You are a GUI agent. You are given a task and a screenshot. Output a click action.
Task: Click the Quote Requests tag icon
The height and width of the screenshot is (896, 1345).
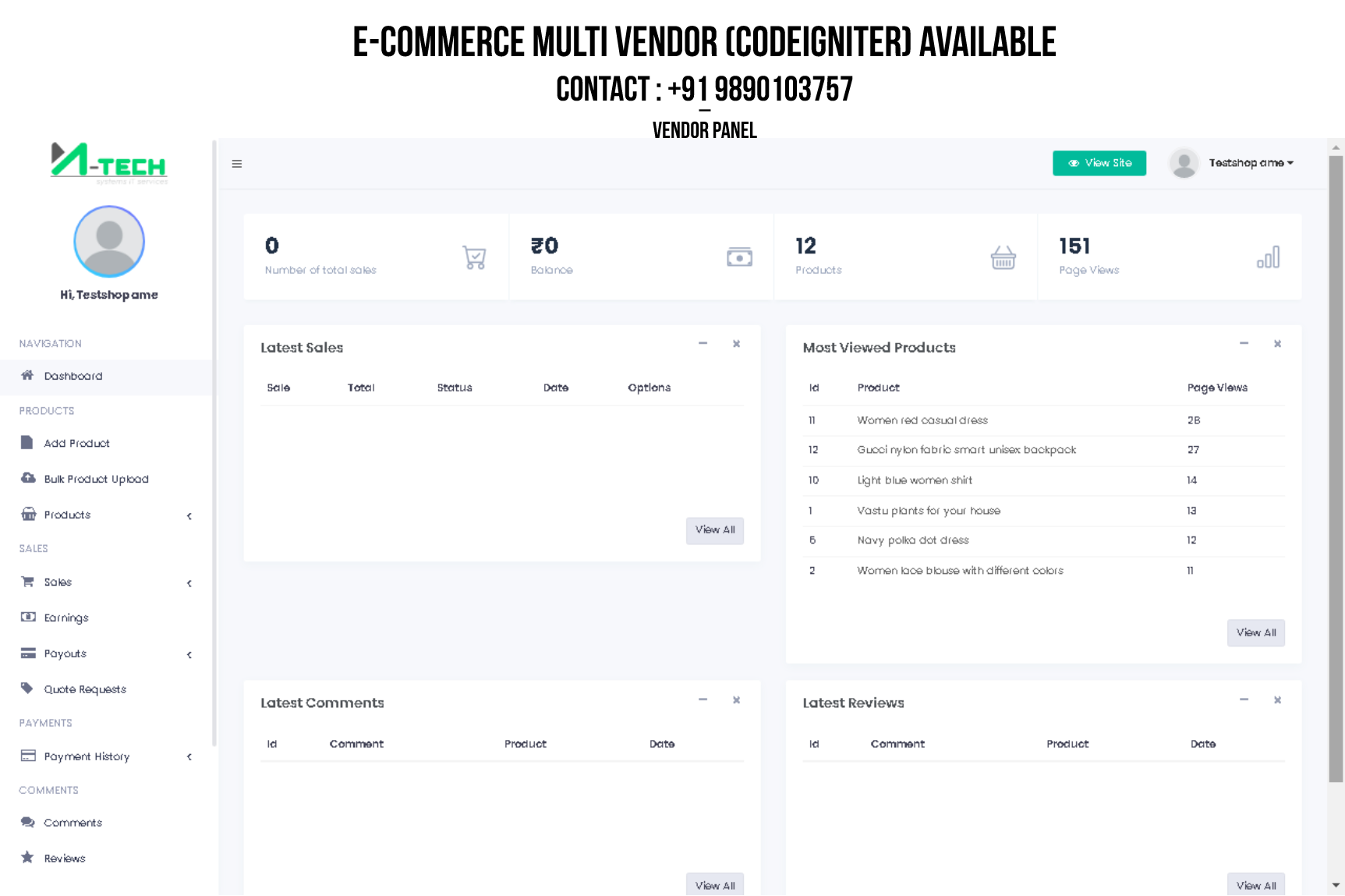(x=27, y=689)
